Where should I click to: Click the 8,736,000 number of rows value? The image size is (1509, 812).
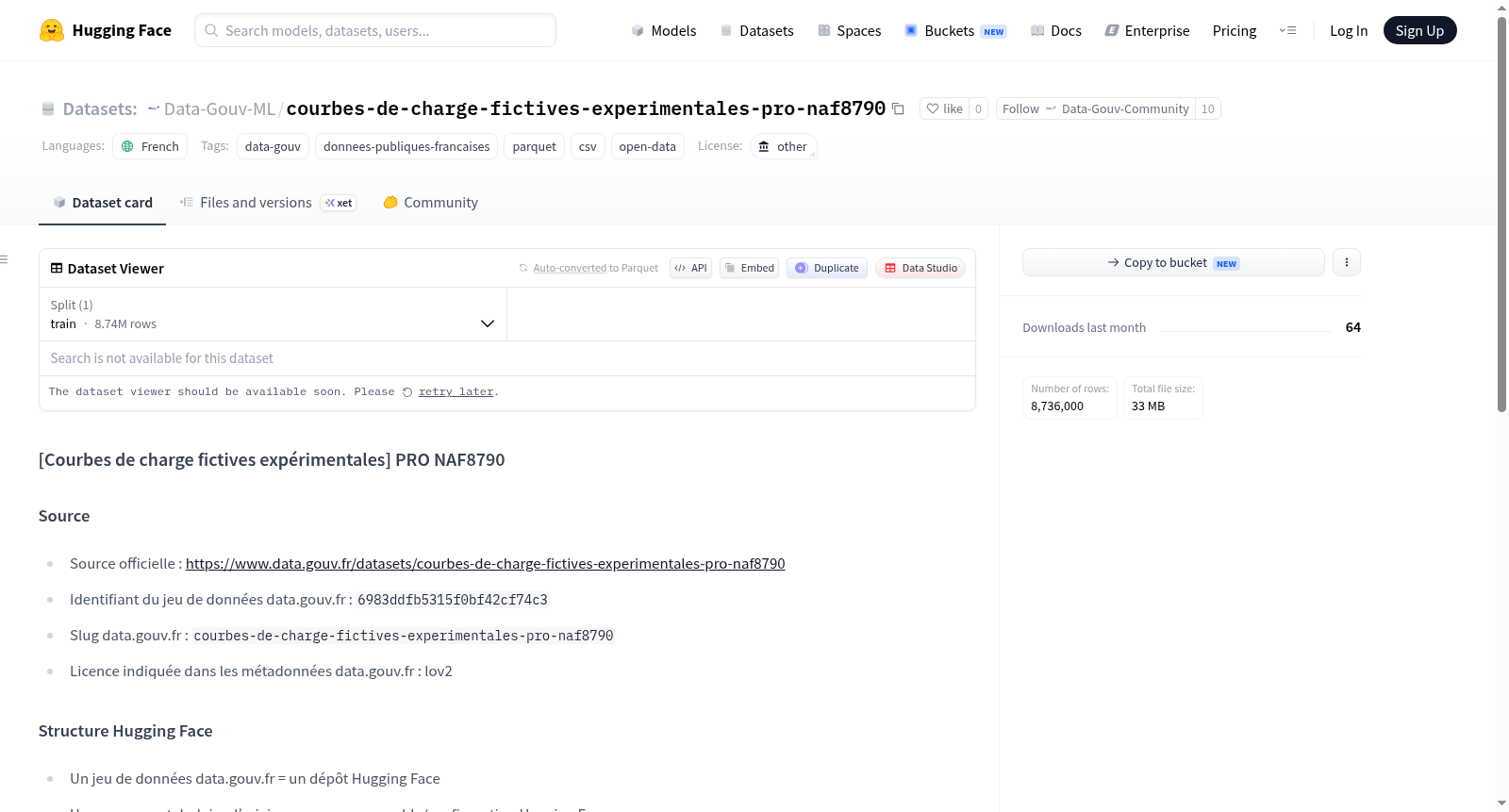coord(1057,406)
